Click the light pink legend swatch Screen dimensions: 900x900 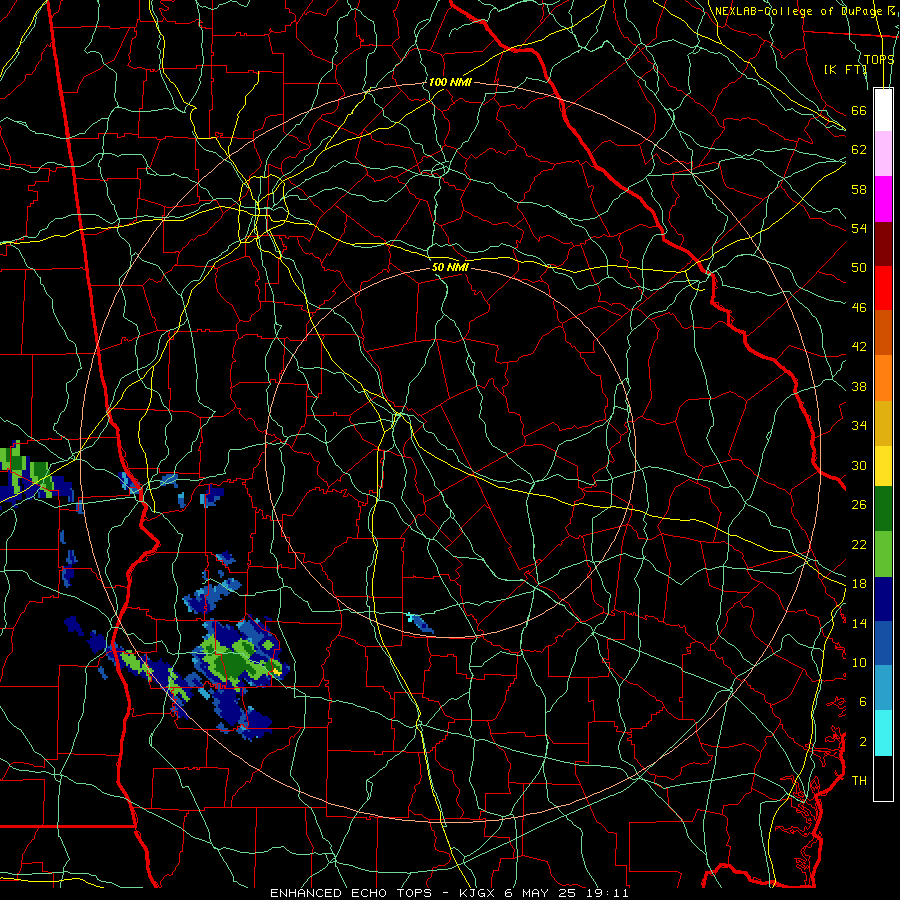click(x=883, y=154)
